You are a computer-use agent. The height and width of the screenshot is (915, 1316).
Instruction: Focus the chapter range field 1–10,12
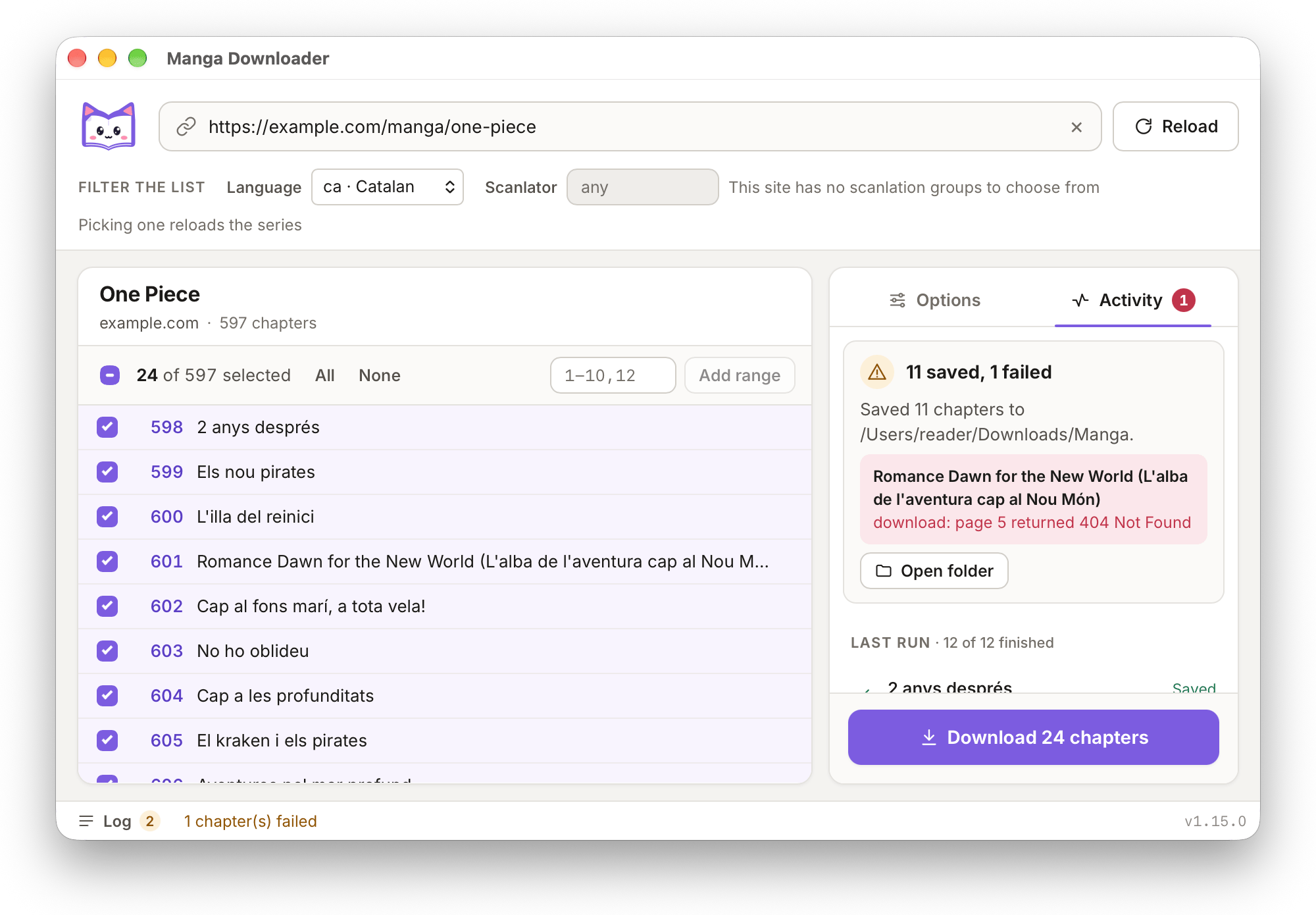613,375
